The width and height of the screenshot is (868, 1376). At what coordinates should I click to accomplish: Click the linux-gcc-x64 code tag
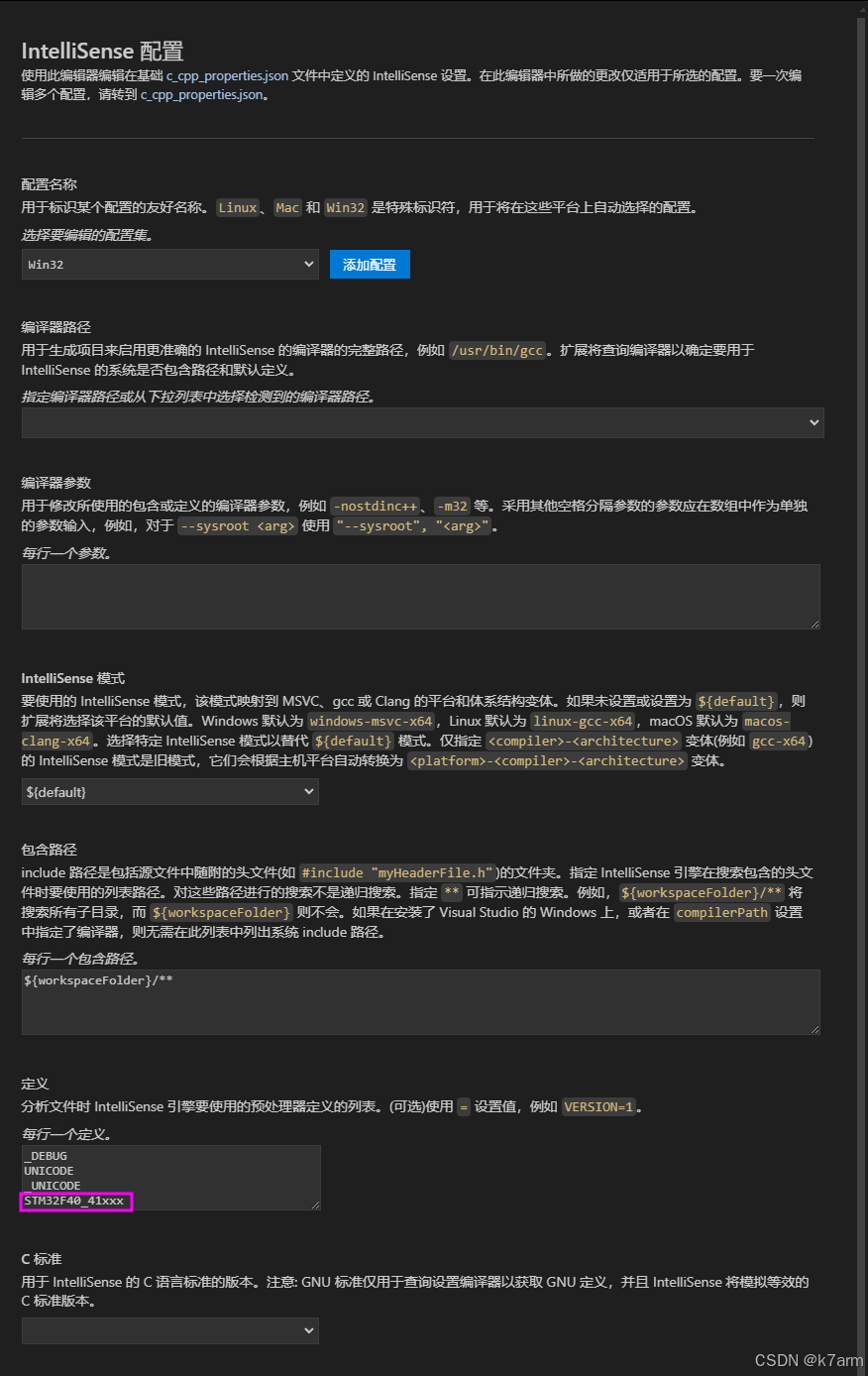pyautogui.click(x=583, y=721)
